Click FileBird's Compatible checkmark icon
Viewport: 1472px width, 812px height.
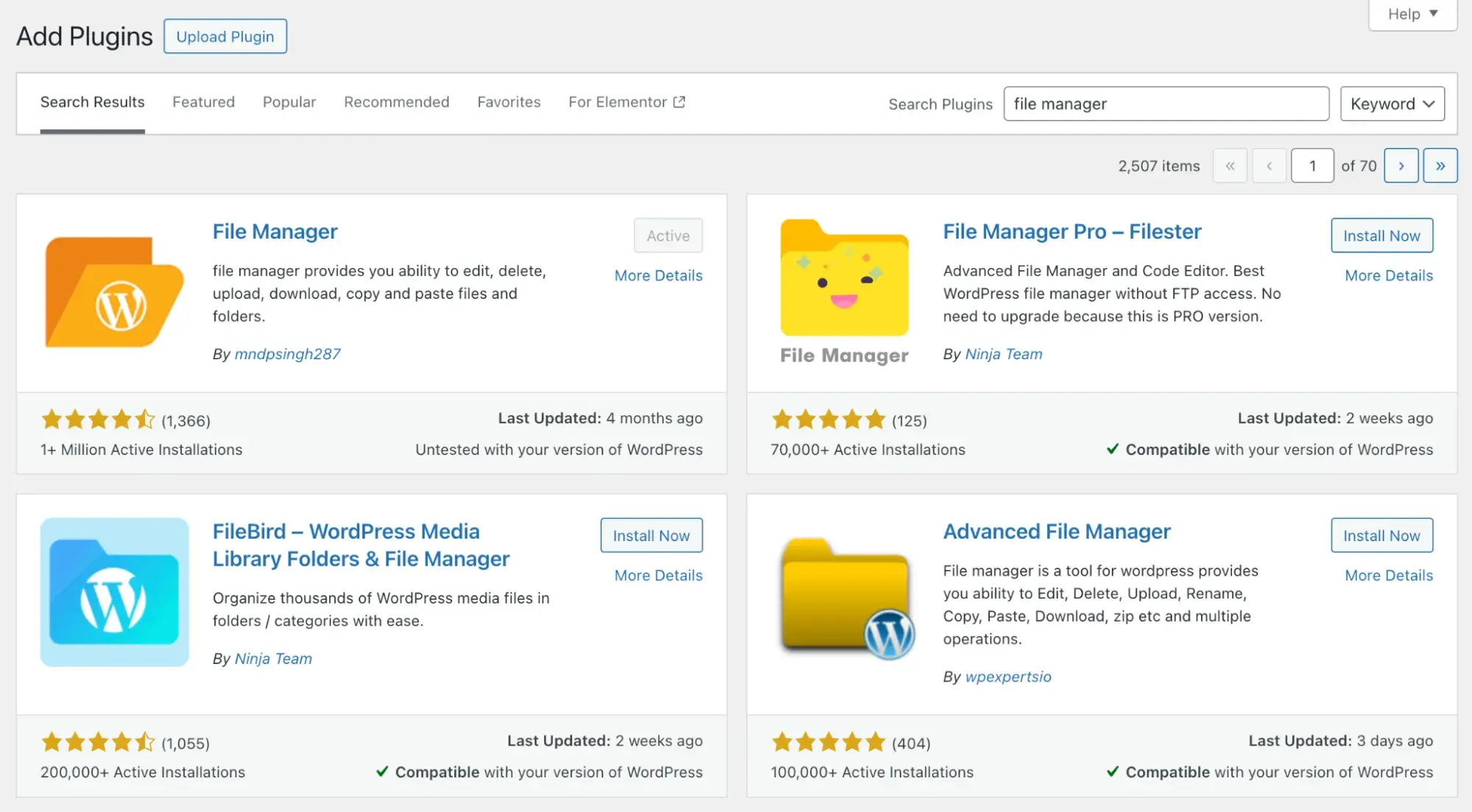click(x=382, y=771)
